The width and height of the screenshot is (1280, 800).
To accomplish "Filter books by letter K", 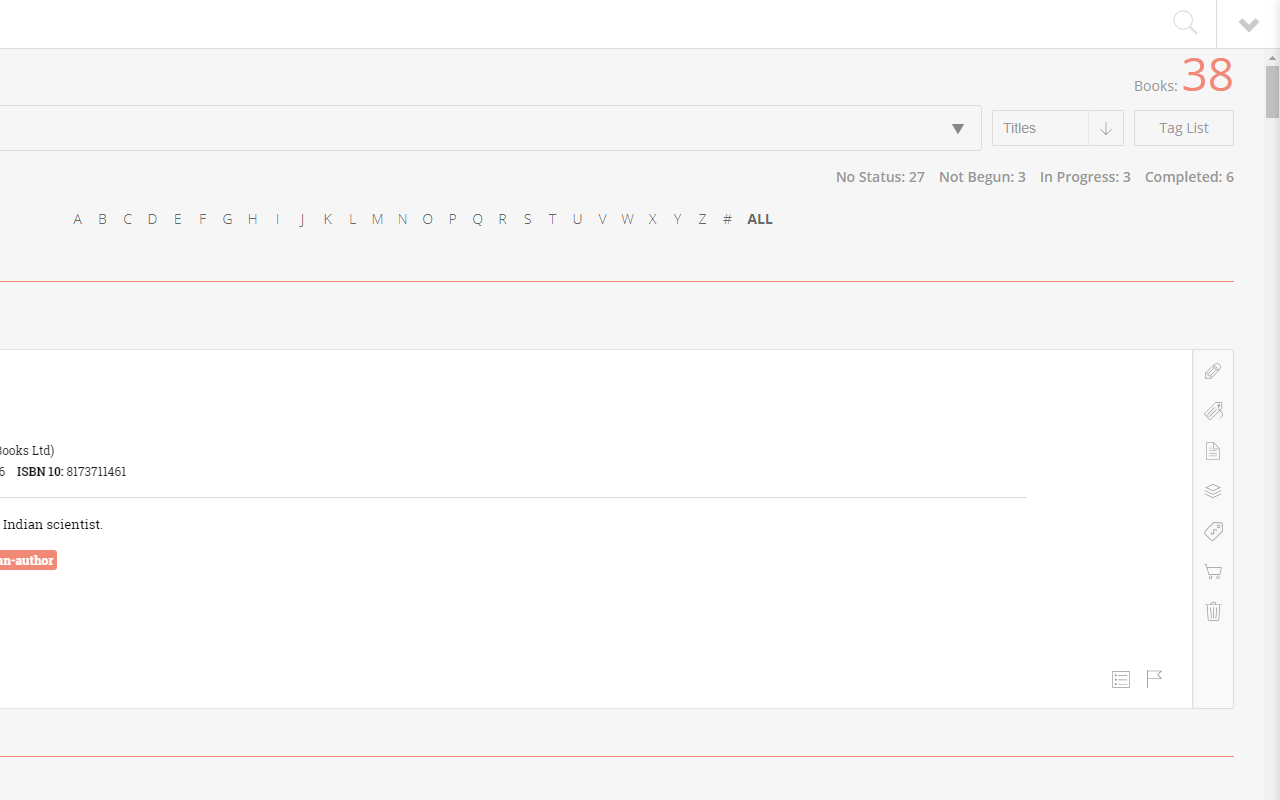I will 327,219.
